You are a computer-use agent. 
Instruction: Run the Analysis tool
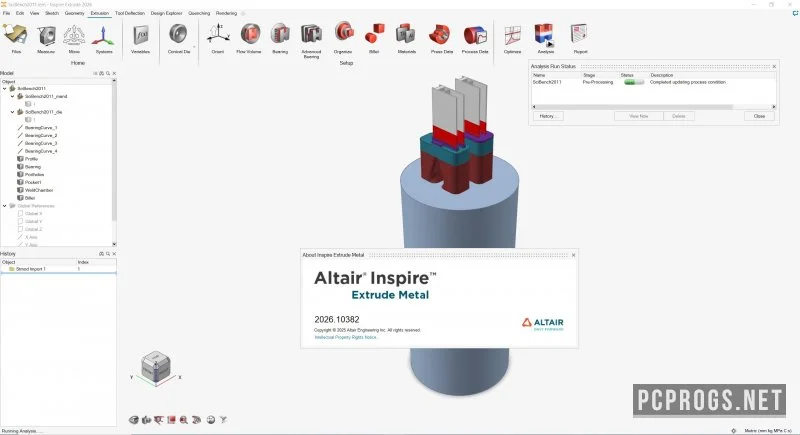click(x=545, y=37)
